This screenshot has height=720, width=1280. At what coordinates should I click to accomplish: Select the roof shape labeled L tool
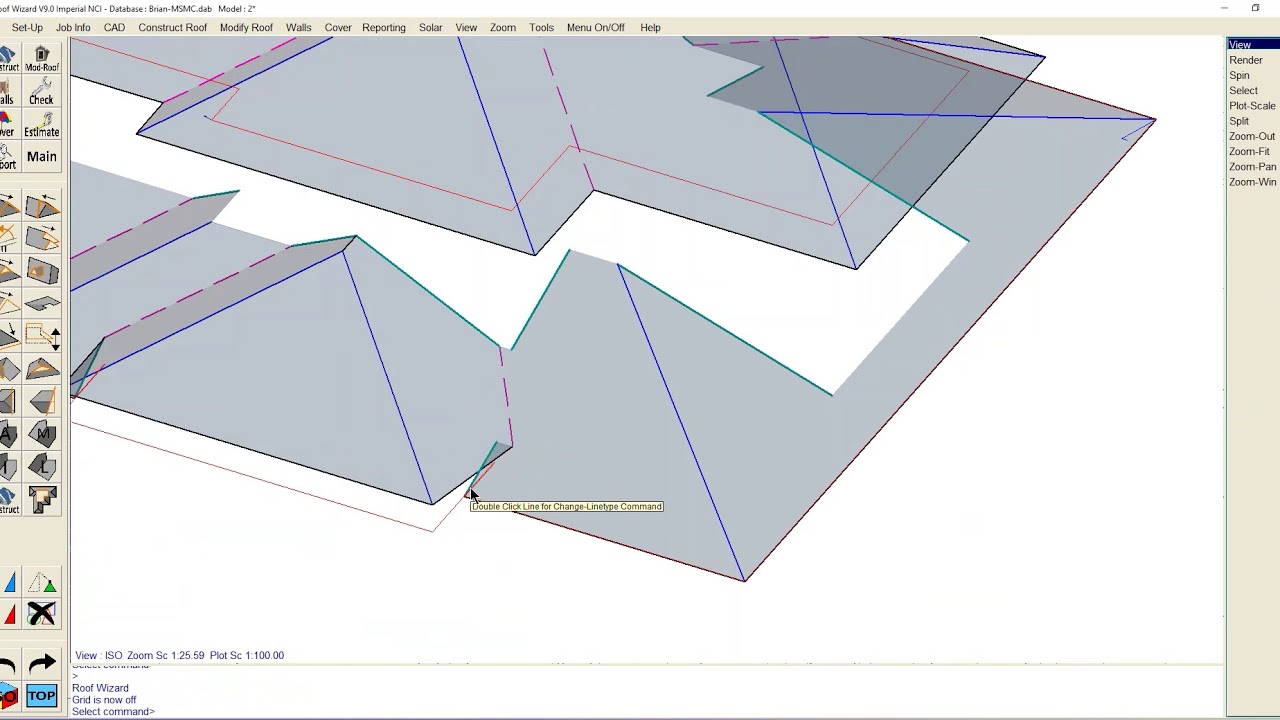tap(42, 466)
